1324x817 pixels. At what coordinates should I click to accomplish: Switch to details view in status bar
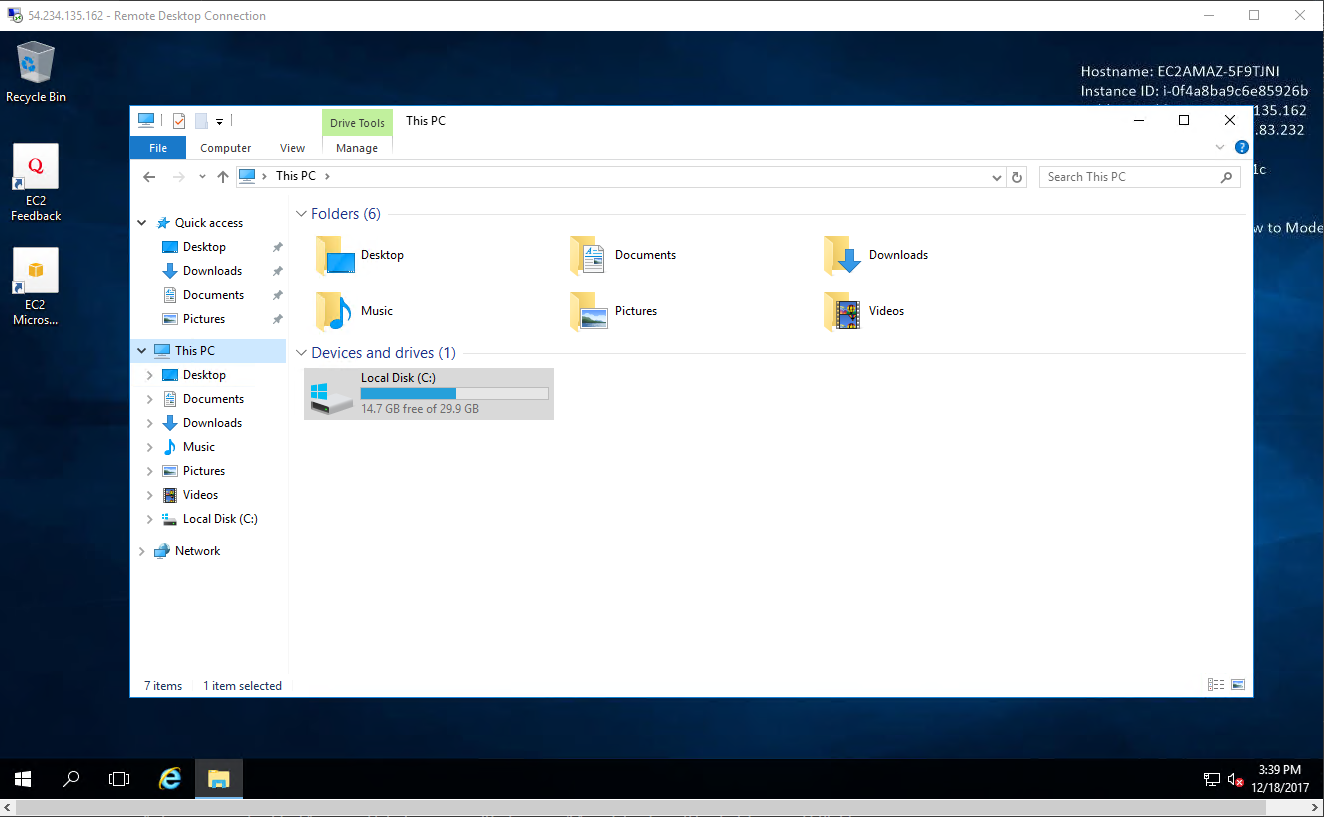point(1216,685)
